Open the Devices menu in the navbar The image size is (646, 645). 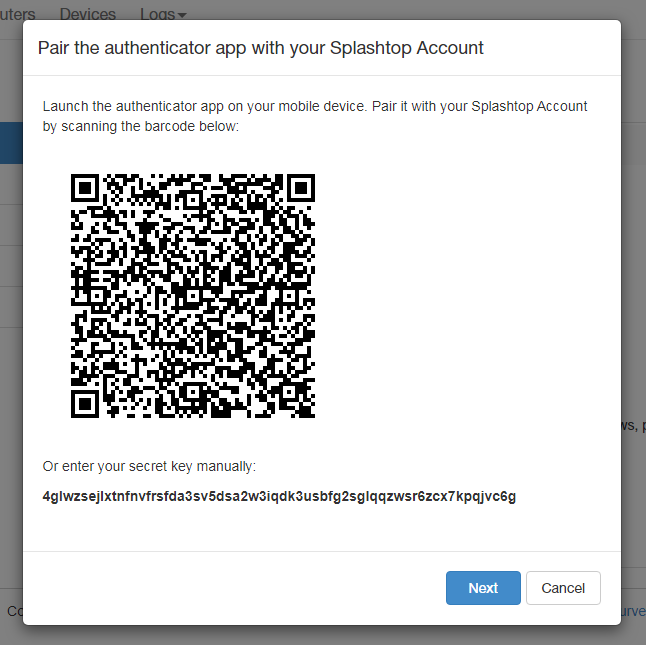[88, 14]
